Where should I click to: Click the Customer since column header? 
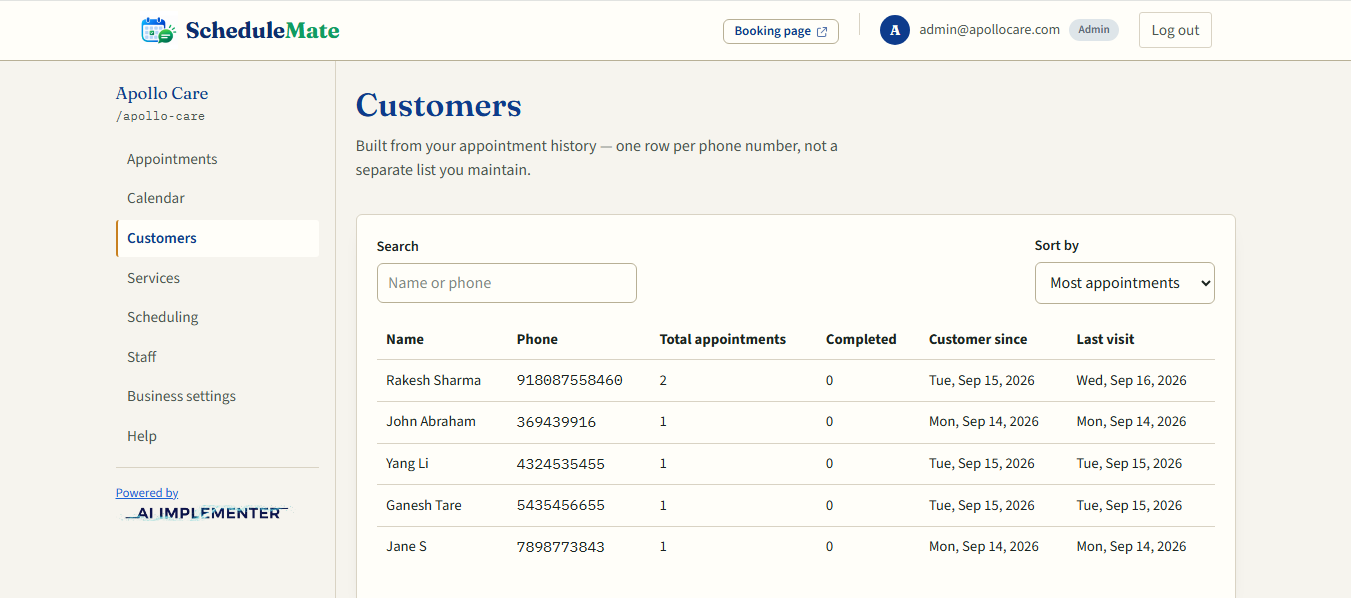click(978, 339)
